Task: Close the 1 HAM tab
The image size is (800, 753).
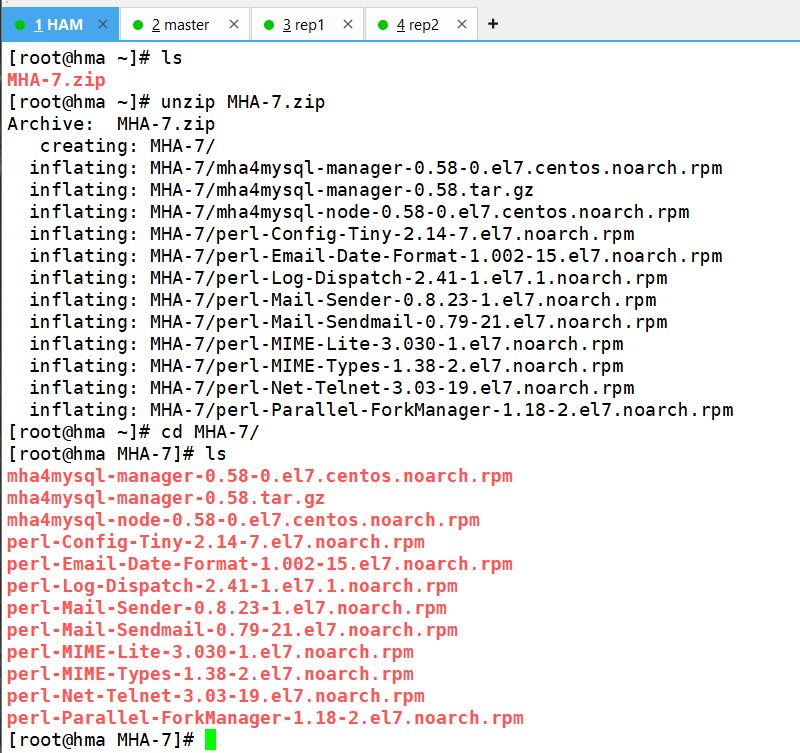Action: tap(103, 24)
